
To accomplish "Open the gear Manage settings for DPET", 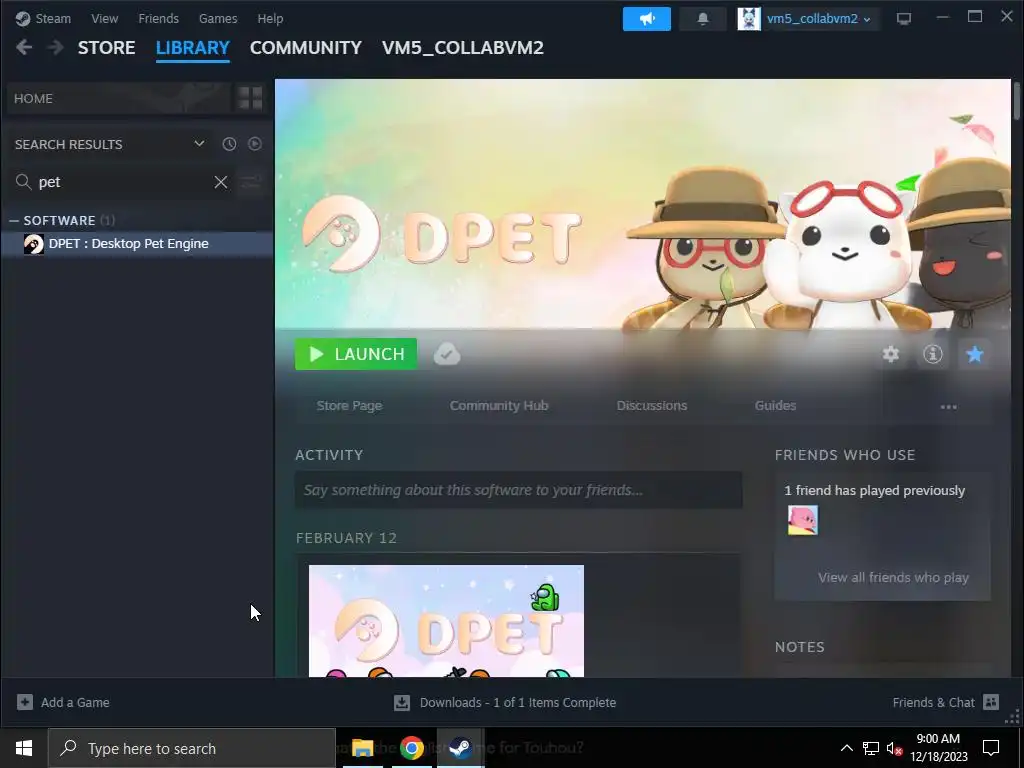I will pos(891,354).
